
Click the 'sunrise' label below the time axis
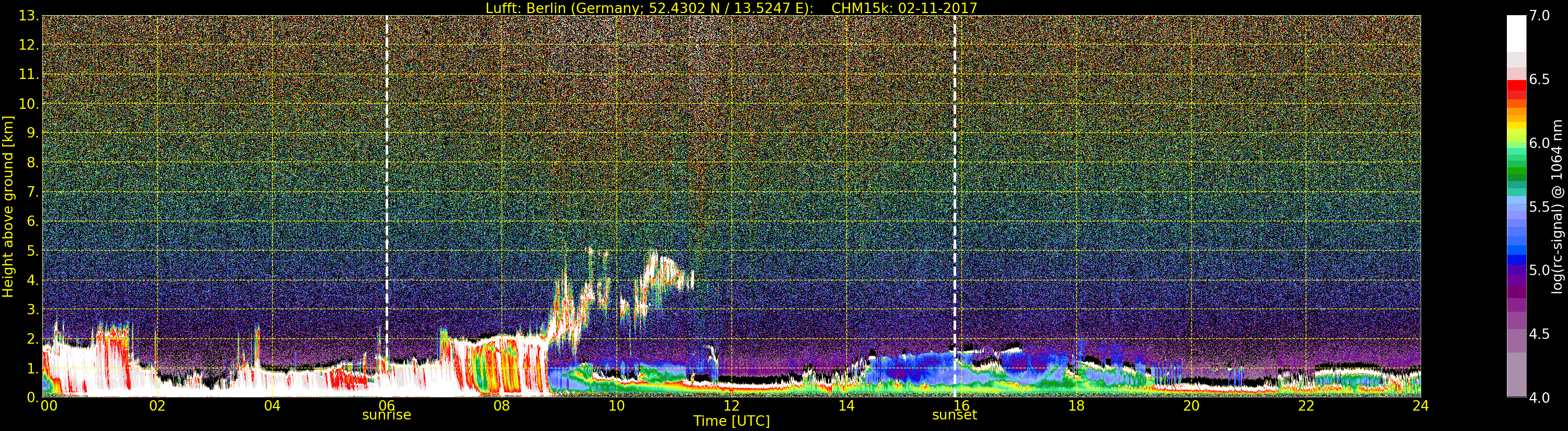pyautogui.click(x=387, y=415)
